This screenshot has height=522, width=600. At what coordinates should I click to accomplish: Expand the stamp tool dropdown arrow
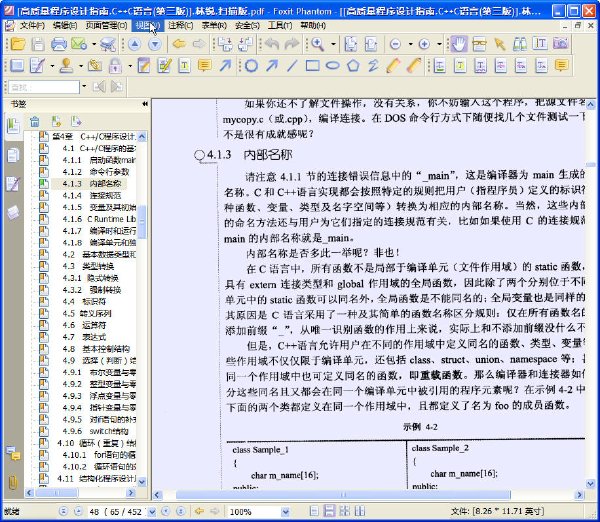(81, 66)
